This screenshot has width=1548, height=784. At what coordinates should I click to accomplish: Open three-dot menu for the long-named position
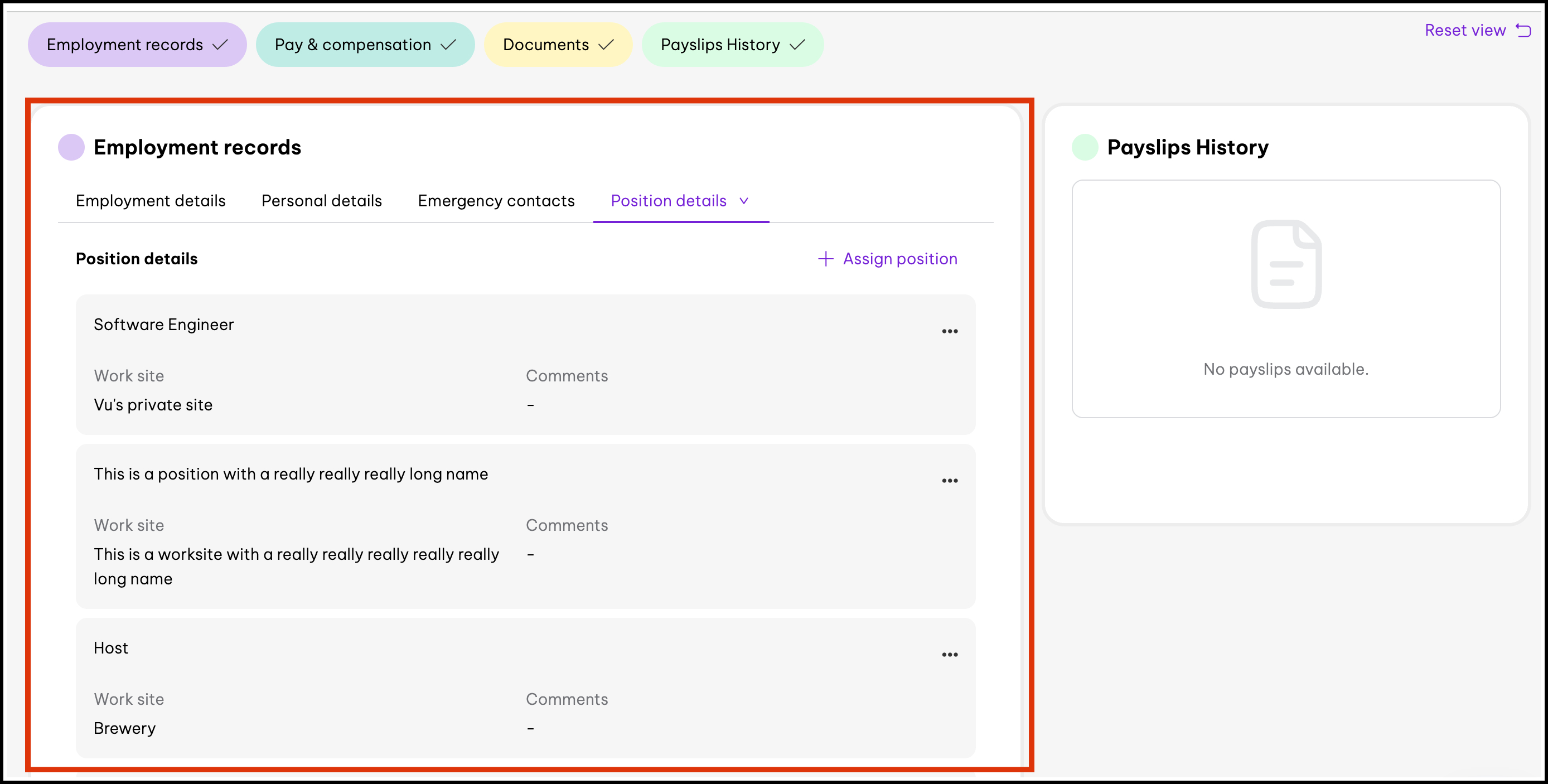click(950, 481)
